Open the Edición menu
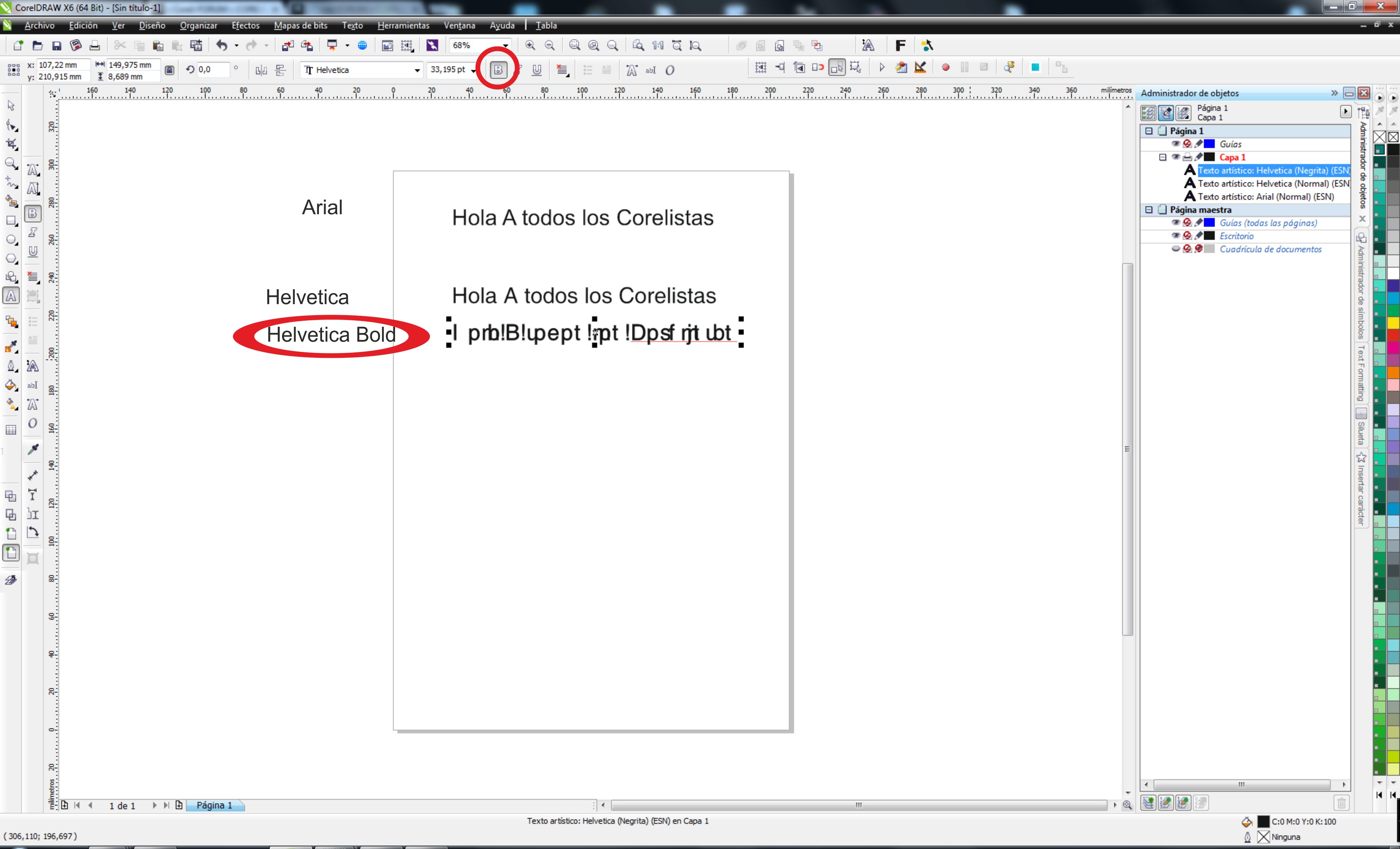 pos(83,25)
